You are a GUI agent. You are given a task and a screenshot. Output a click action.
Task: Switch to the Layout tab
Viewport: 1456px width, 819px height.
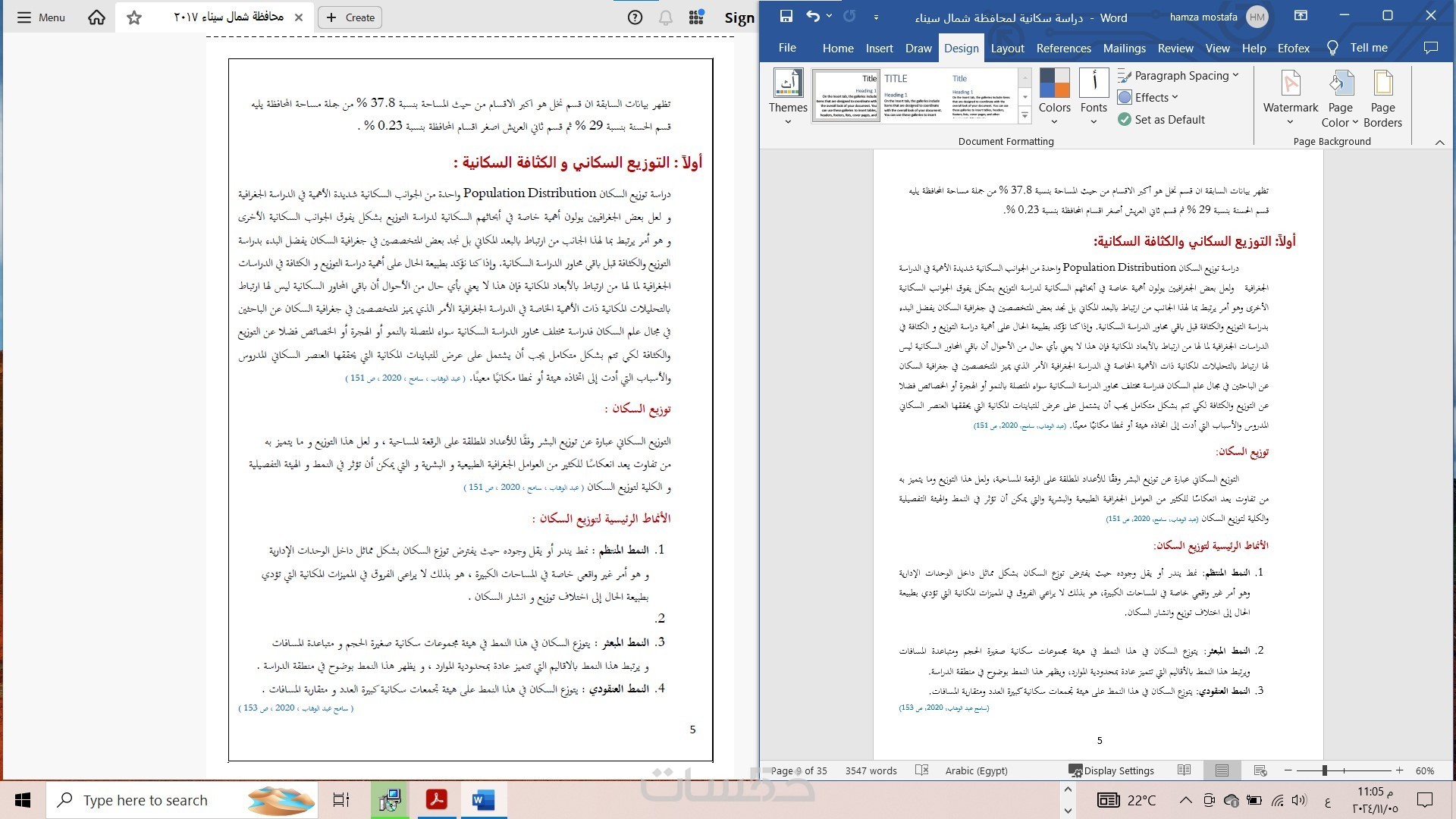1007,48
